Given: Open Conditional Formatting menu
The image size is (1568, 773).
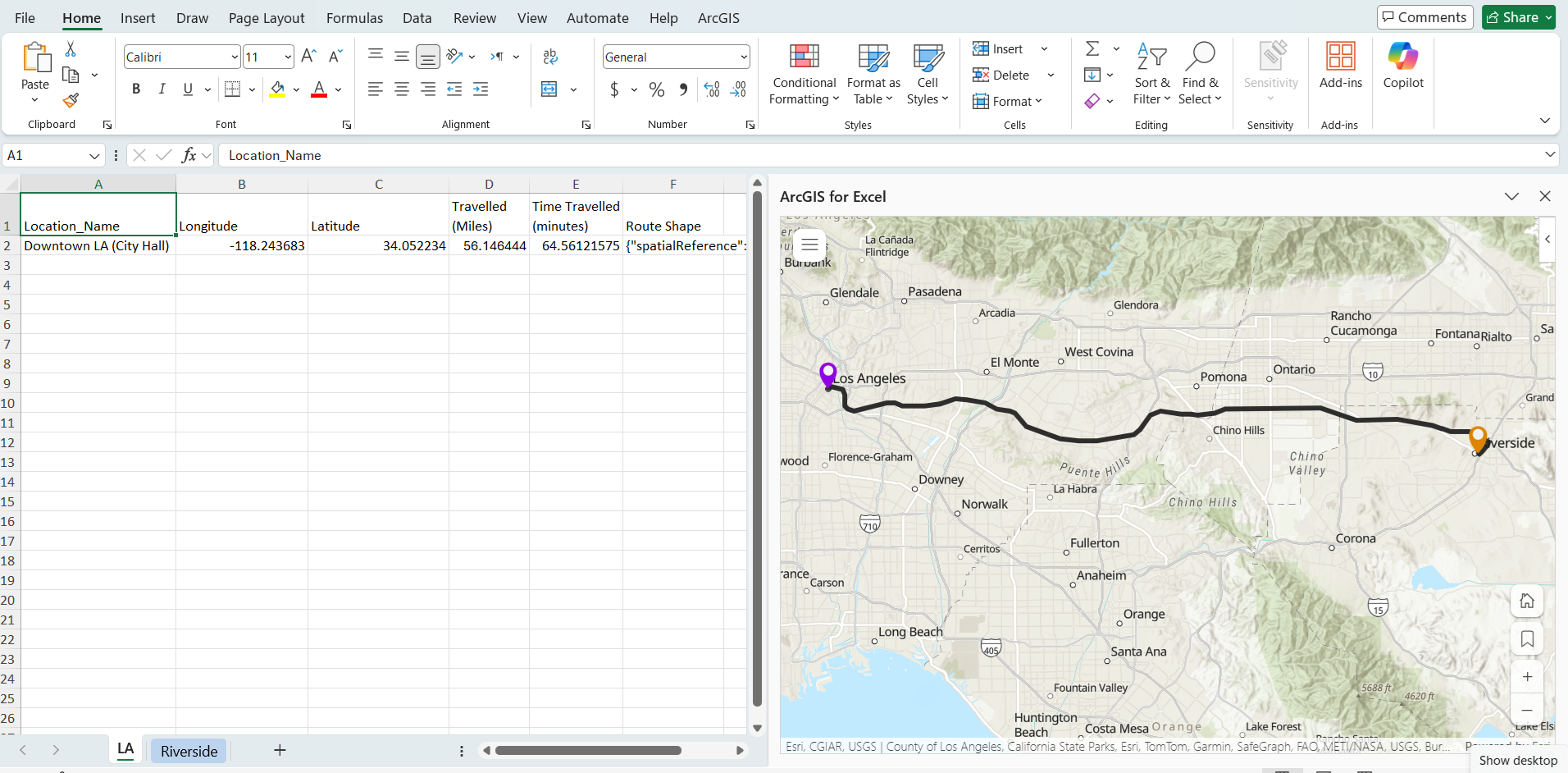Looking at the screenshot, I should tap(805, 74).
